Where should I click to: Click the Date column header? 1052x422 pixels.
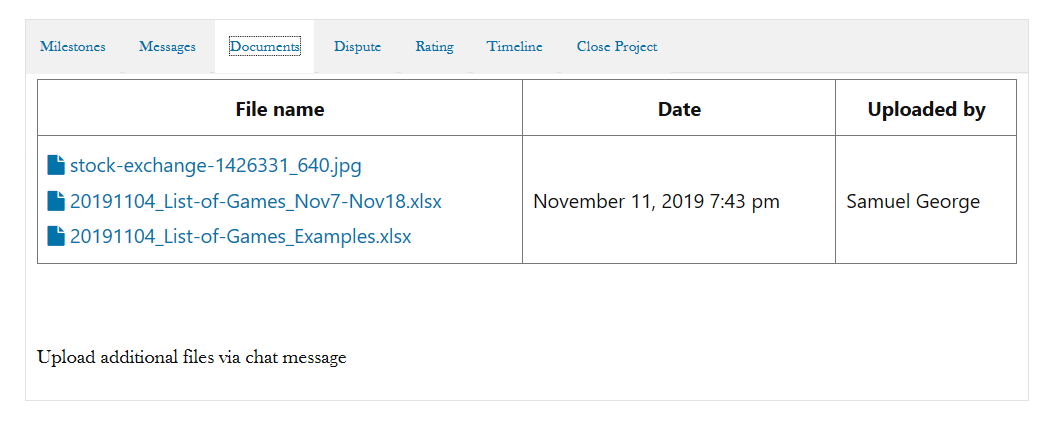[679, 109]
